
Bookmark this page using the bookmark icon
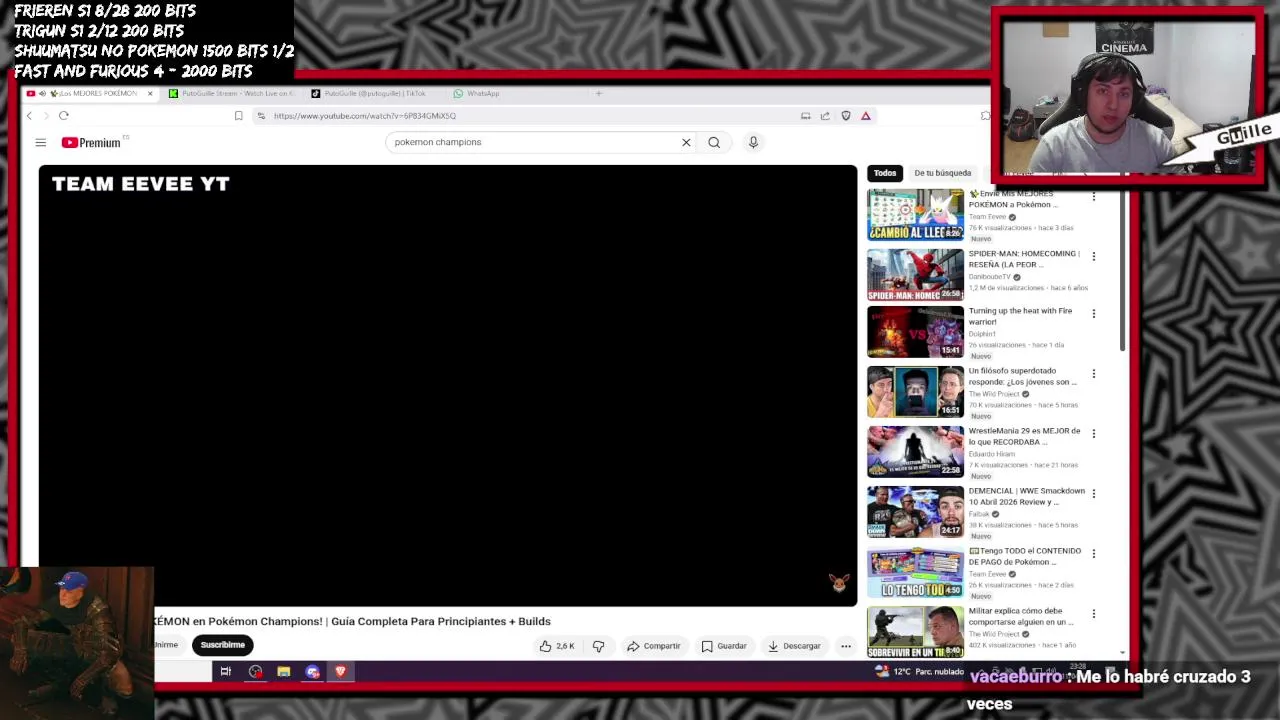coord(238,116)
